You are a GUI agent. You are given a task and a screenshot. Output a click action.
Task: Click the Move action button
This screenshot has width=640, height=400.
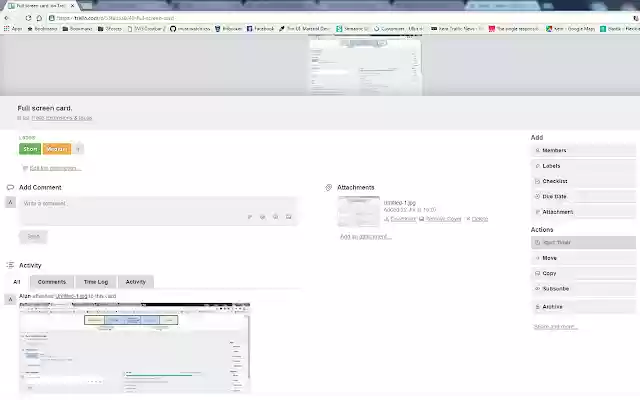pos(583,258)
